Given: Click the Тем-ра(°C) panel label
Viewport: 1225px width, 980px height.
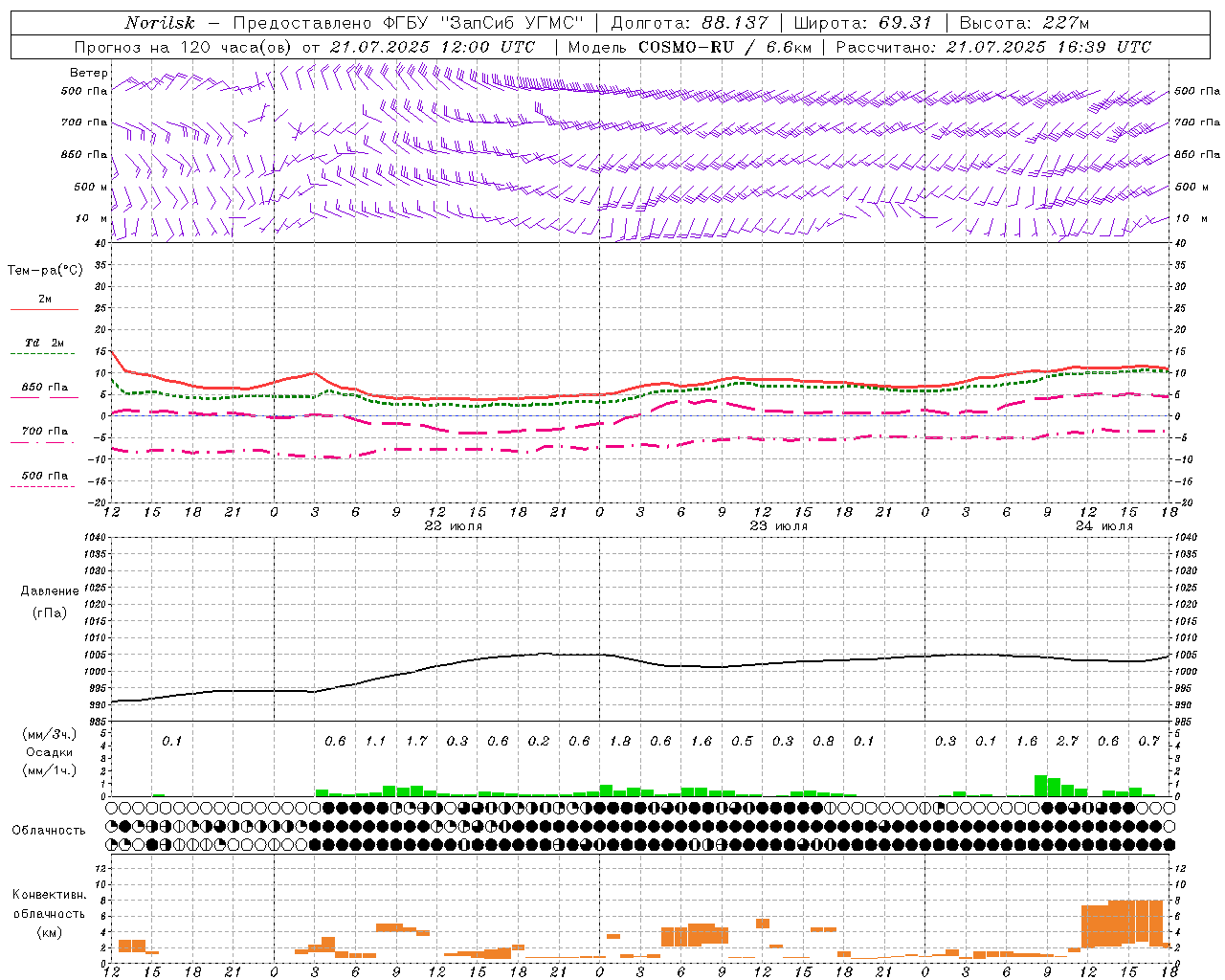Looking at the screenshot, I should (x=45, y=271).
